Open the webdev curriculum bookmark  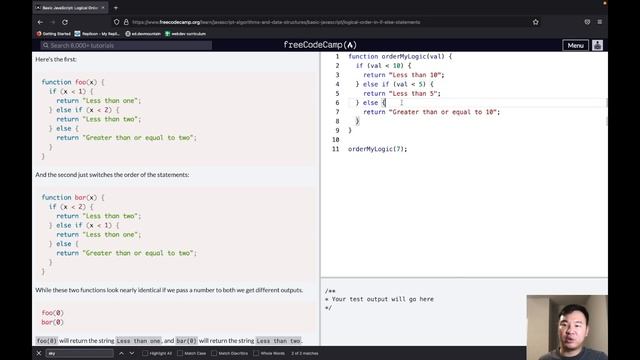point(185,34)
